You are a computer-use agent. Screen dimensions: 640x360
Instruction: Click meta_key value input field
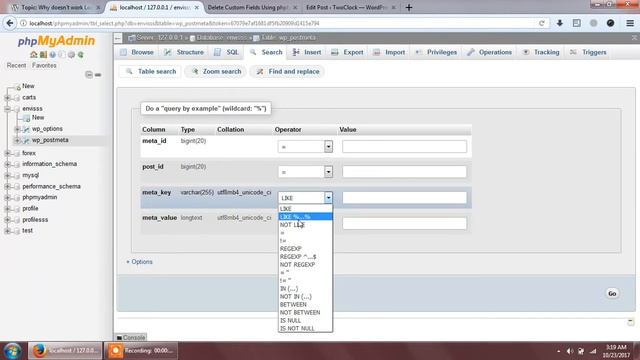404,198
